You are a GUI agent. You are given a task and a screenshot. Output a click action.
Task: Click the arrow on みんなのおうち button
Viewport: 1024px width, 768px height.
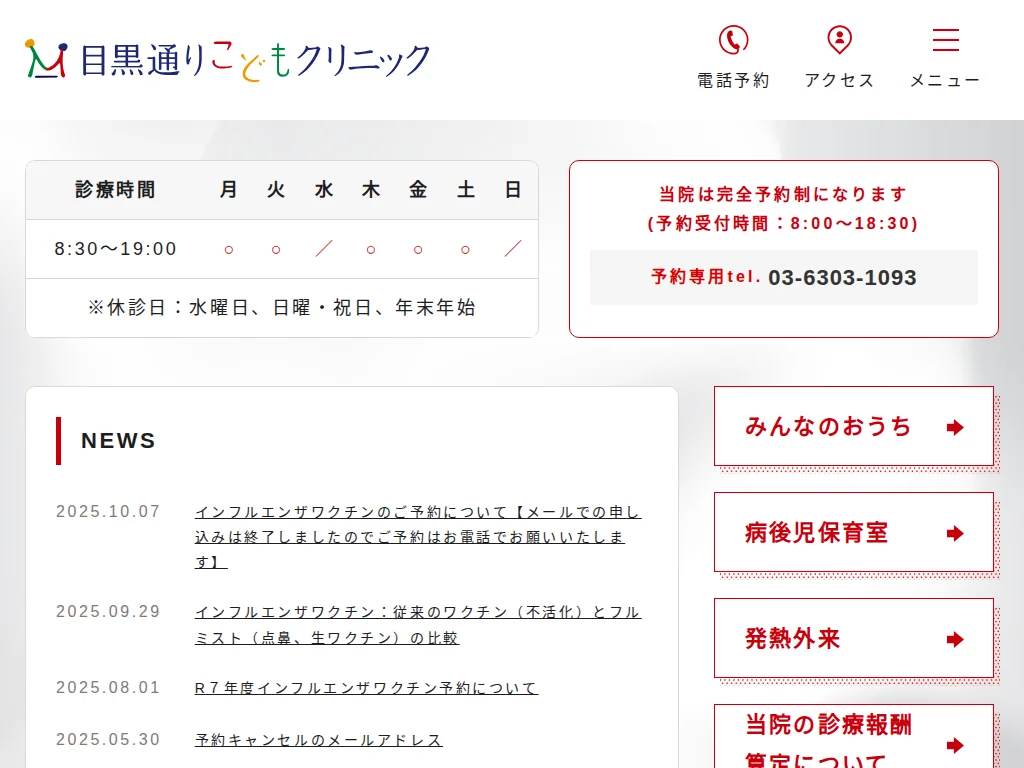[x=955, y=427]
